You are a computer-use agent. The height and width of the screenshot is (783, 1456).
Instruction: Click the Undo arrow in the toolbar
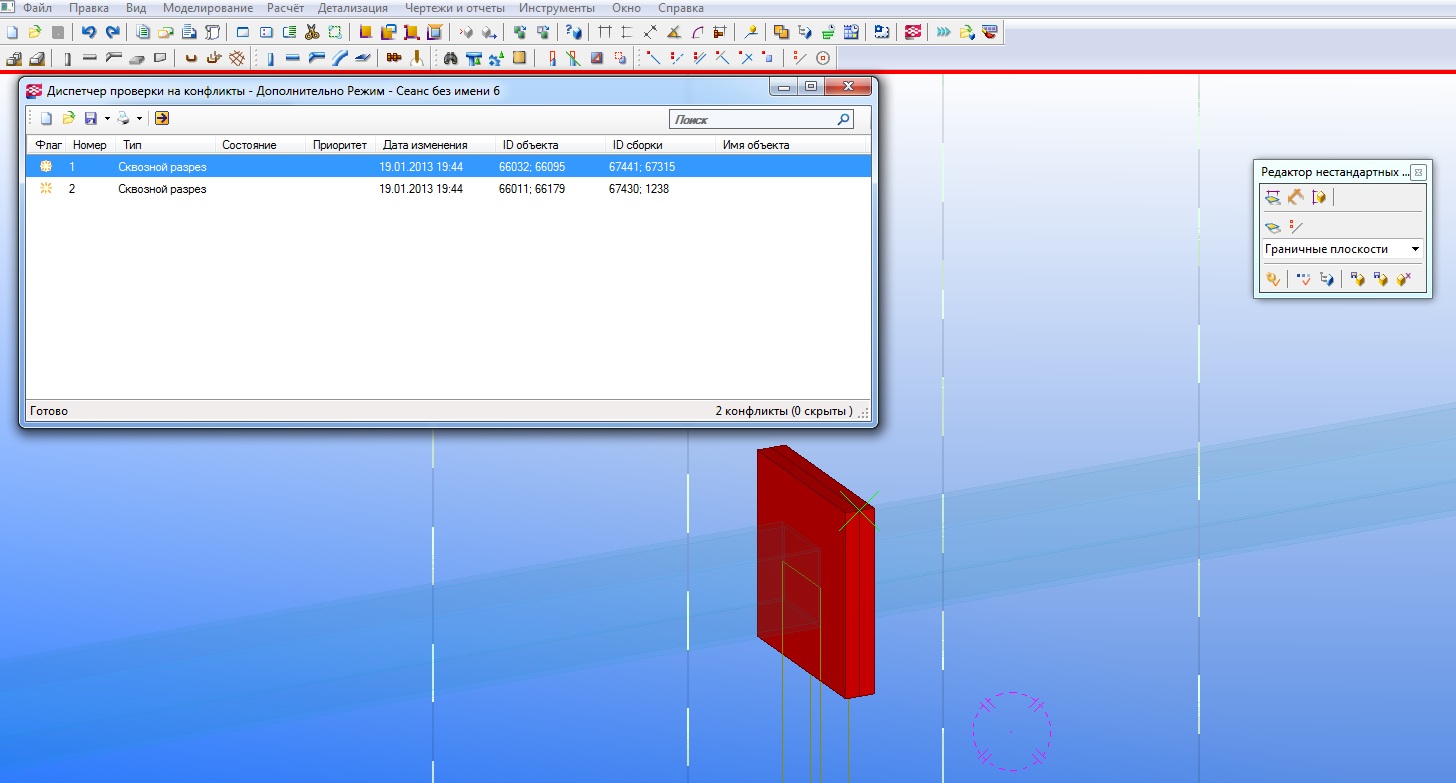tap(88, 32)
